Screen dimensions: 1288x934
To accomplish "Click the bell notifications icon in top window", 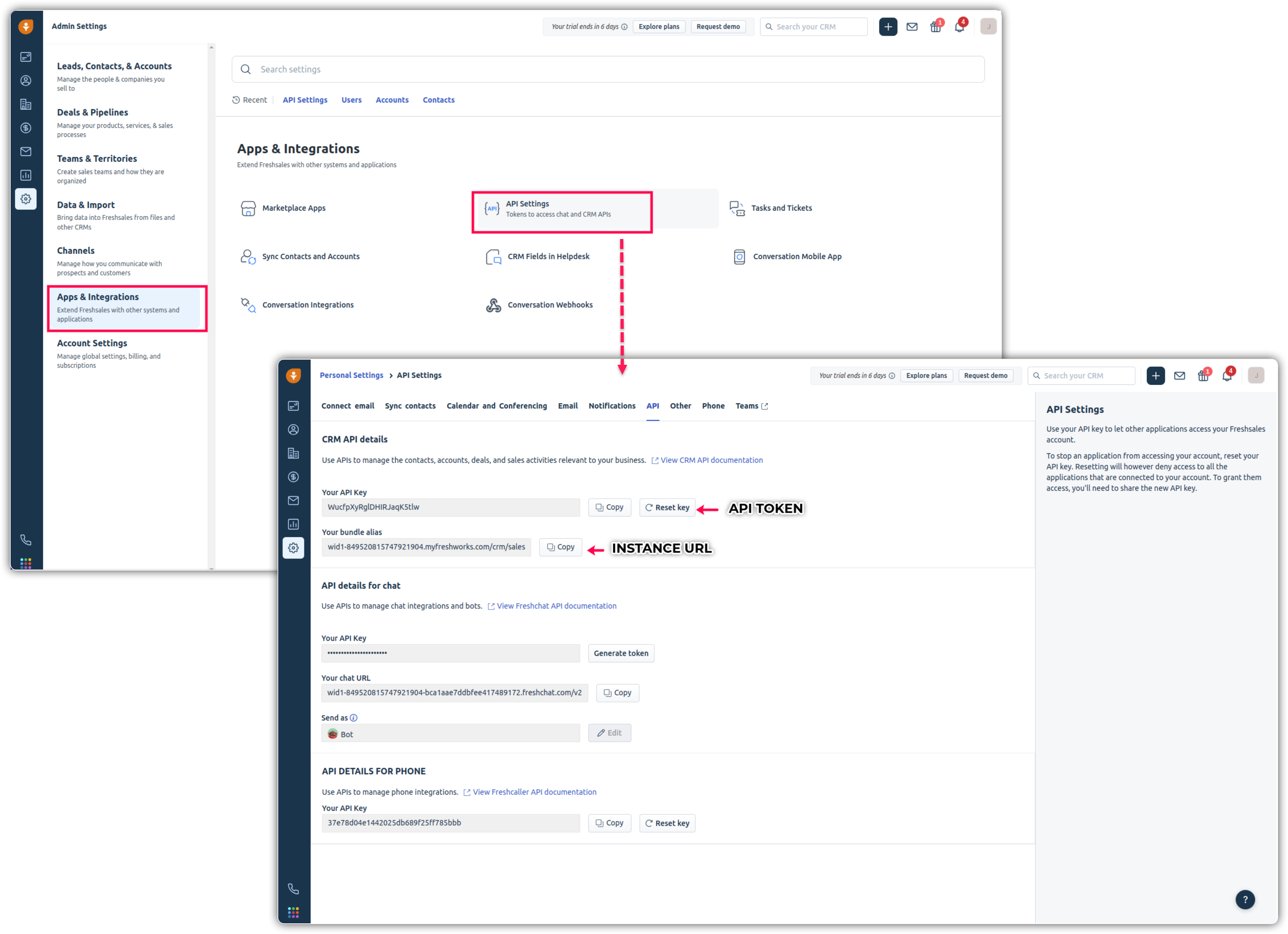I will [959, 27].
